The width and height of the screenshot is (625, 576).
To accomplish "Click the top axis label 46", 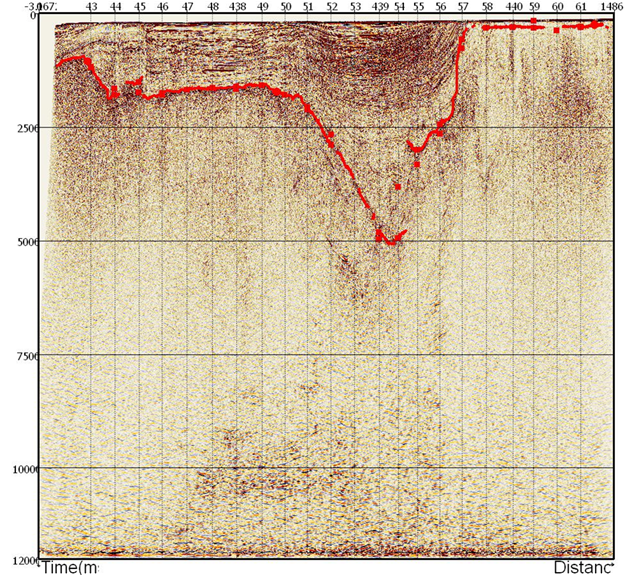I will point(163,7).
